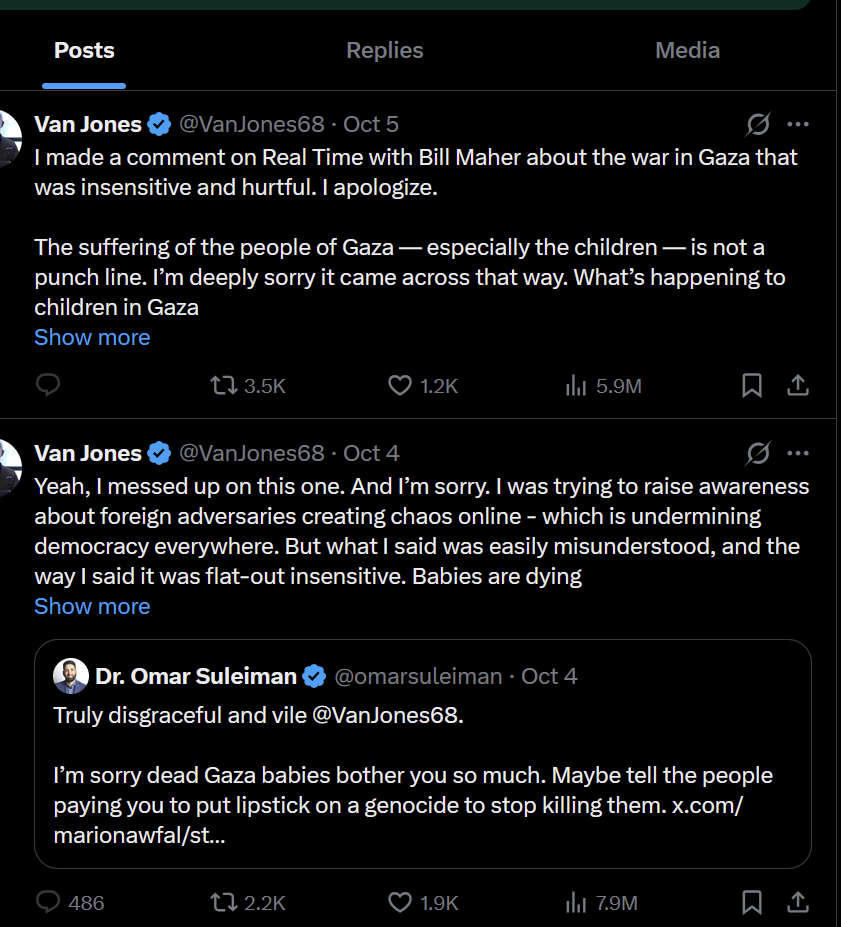Screen dimensions: 841x927
Task: Reply to the post with 486 replies
Action: [48, 903]
